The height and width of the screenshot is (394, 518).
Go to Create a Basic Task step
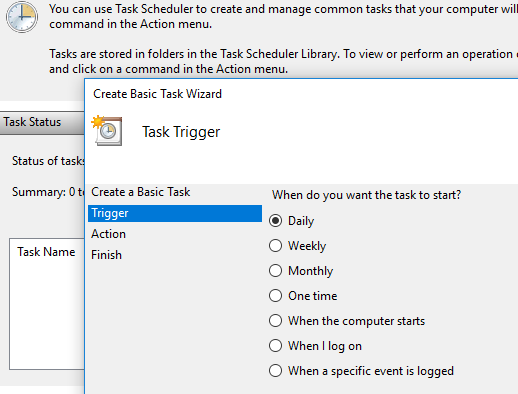coord(141,192)
